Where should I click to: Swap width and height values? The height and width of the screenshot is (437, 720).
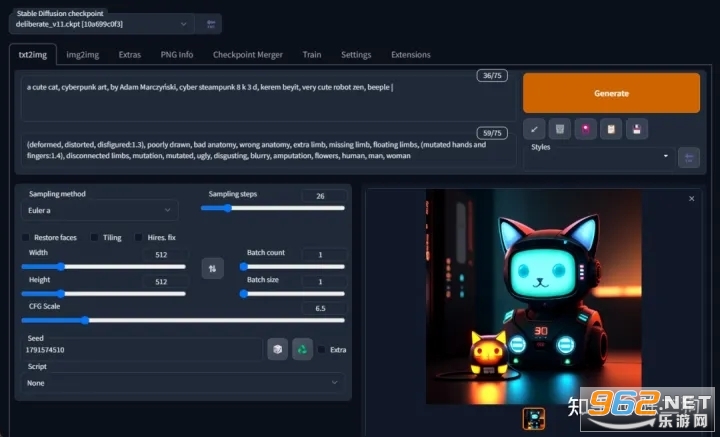[x=212, y=269]
